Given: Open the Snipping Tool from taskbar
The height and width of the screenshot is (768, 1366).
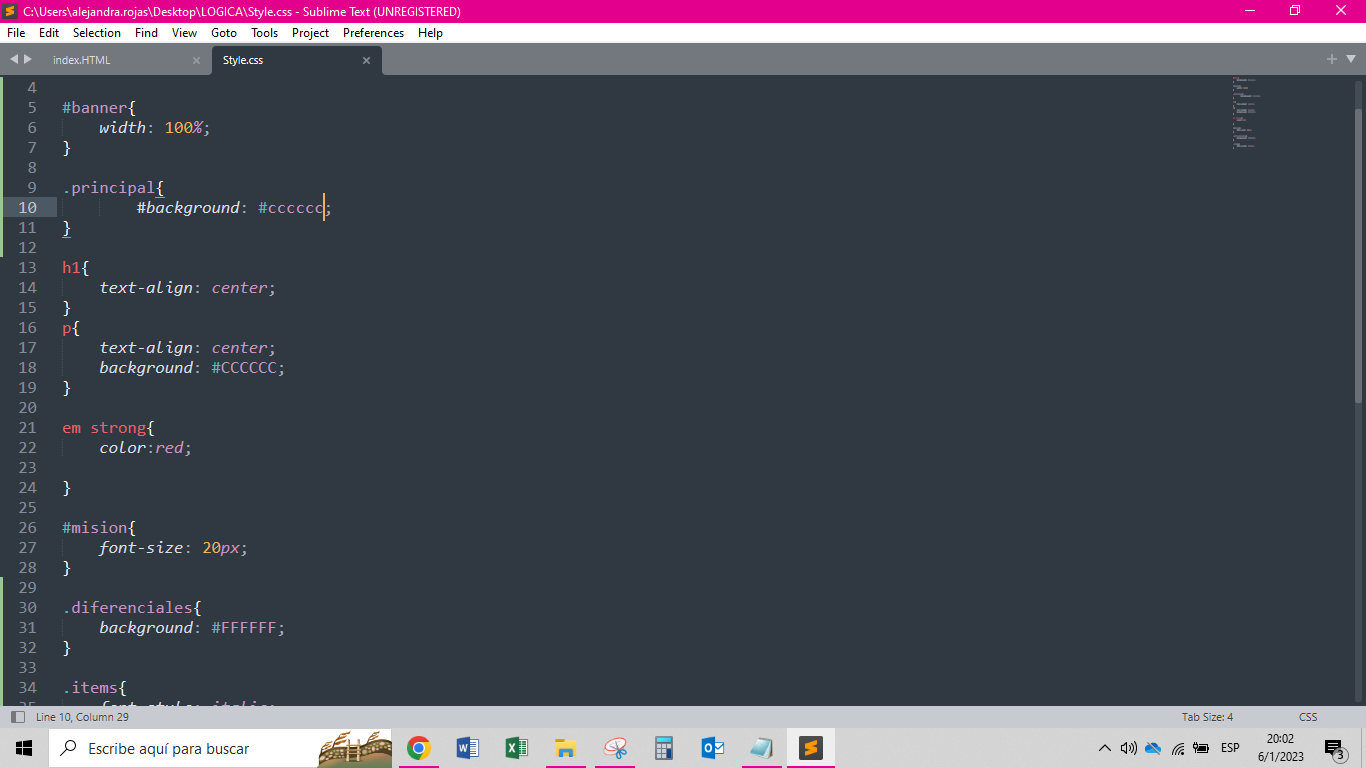Looking at the screenshot, I should pyautogui.click(x=614, y=748).
